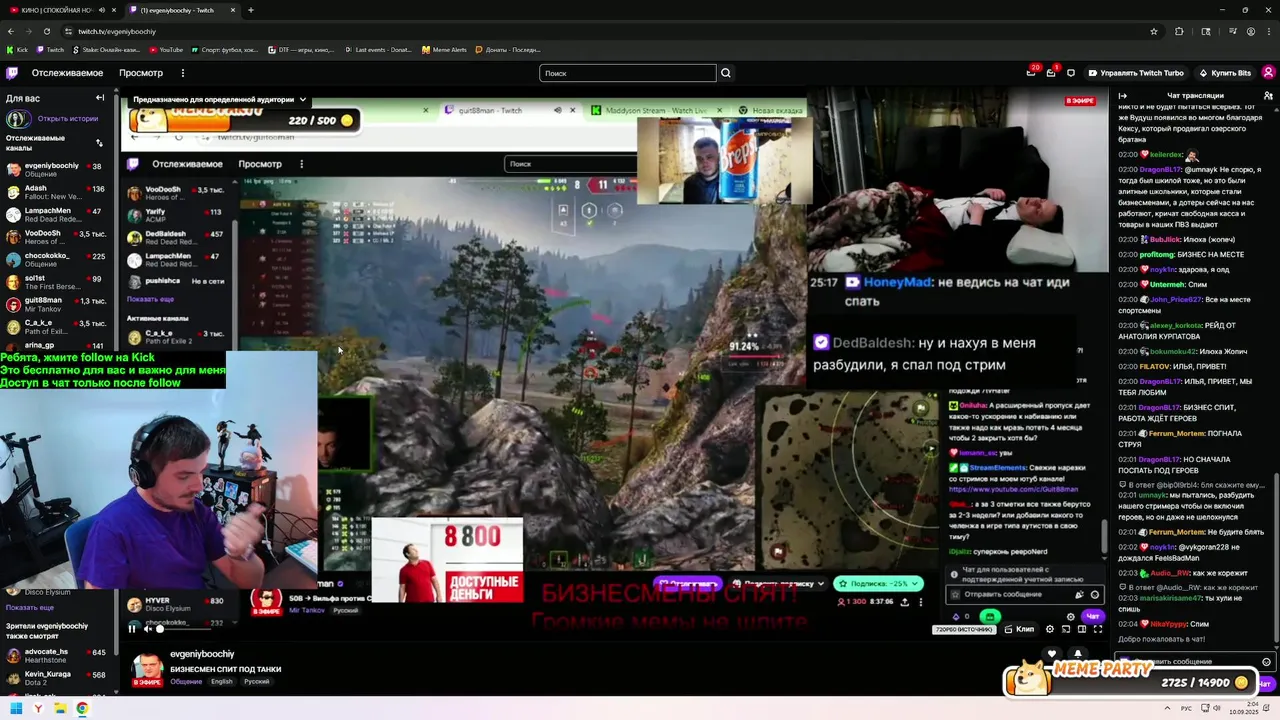This screenshot has width=1280, height=720.
Task: Open the Yandex browser taskbar icon
Action: pos(38,709)
